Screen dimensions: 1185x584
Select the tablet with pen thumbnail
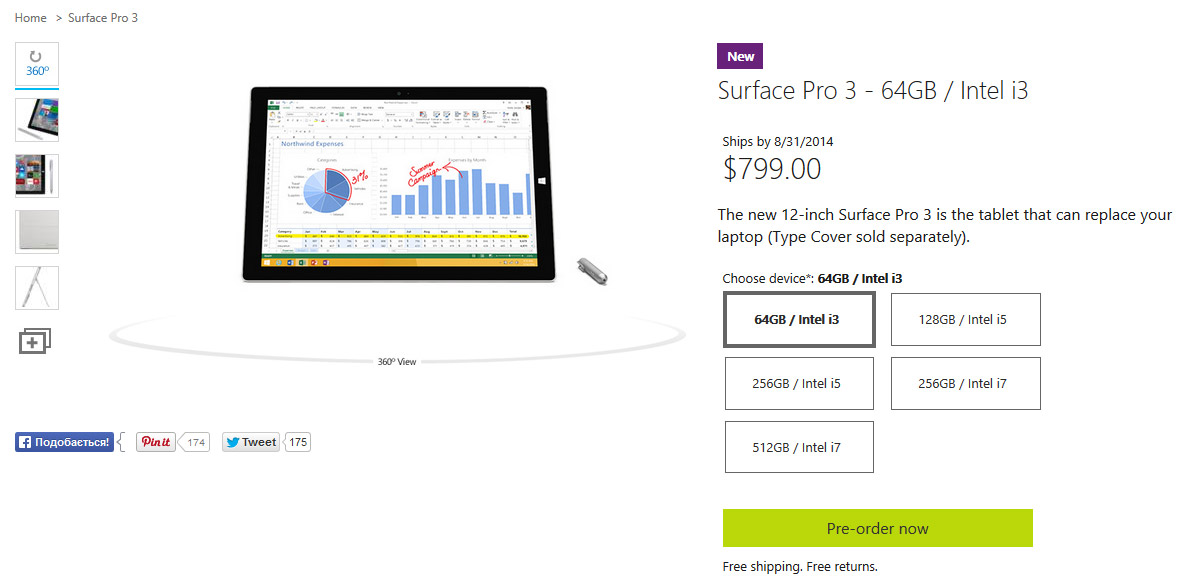pyautogui.click(x=37, y=120)
